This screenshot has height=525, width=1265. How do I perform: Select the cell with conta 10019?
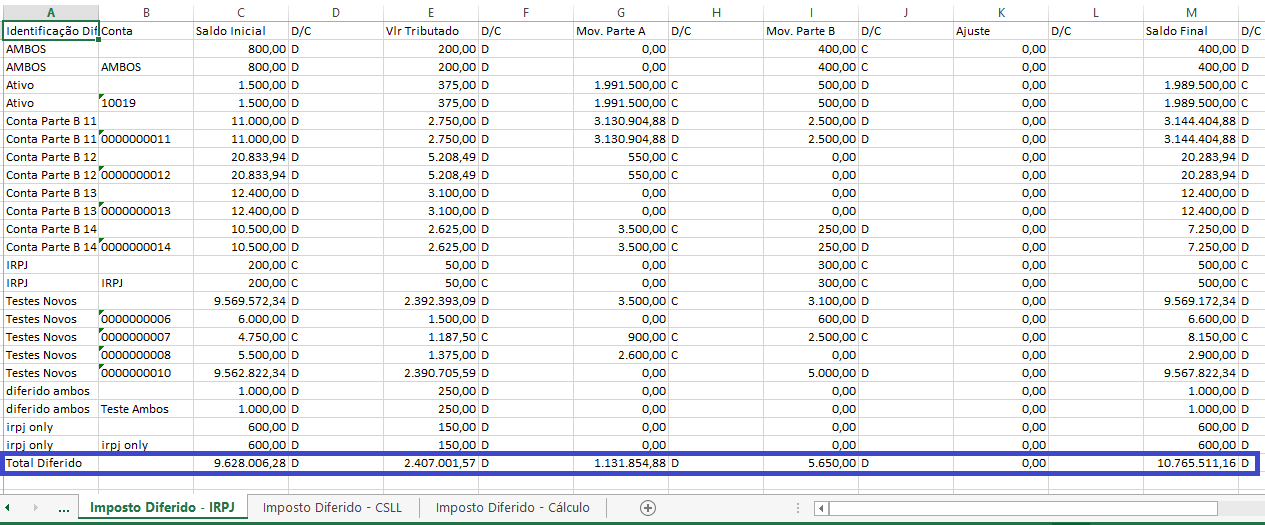[145, 103]
